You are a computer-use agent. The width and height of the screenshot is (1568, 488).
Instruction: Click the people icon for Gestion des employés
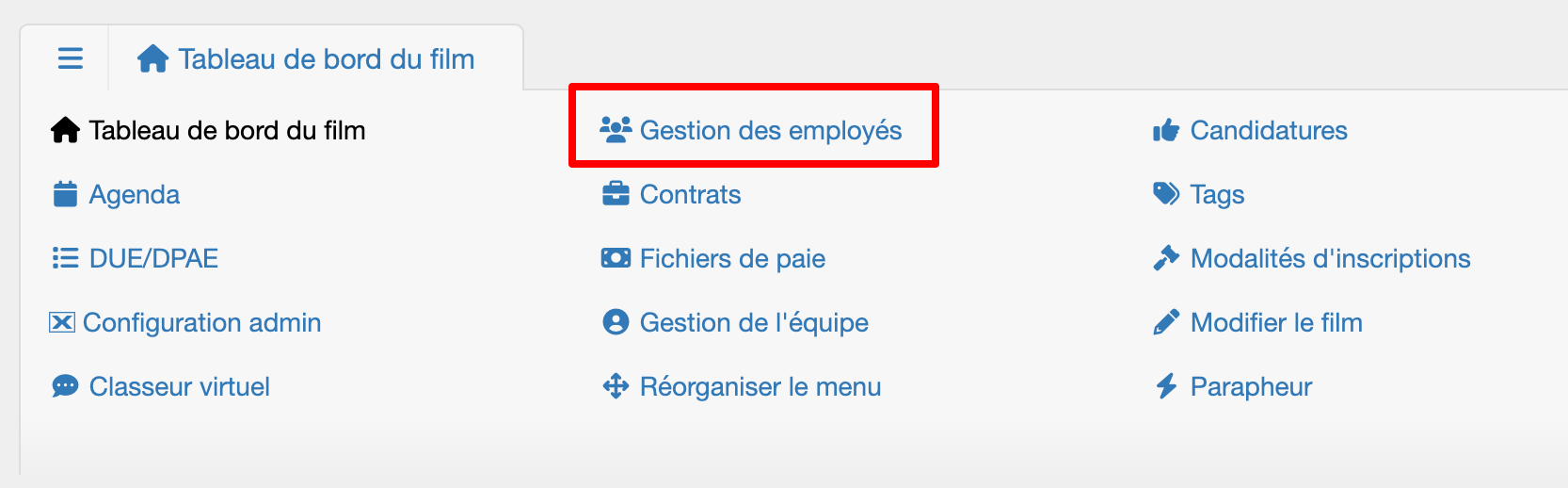[x=616, y=130]
